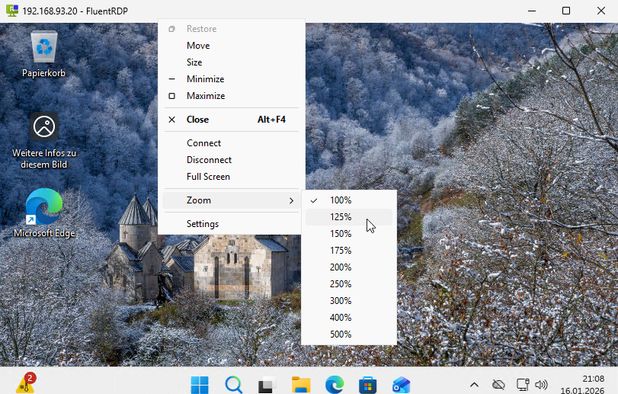Viewport: 618px width, 394px height.
Task: Set zoom to 300%
Action: (349, 301)
